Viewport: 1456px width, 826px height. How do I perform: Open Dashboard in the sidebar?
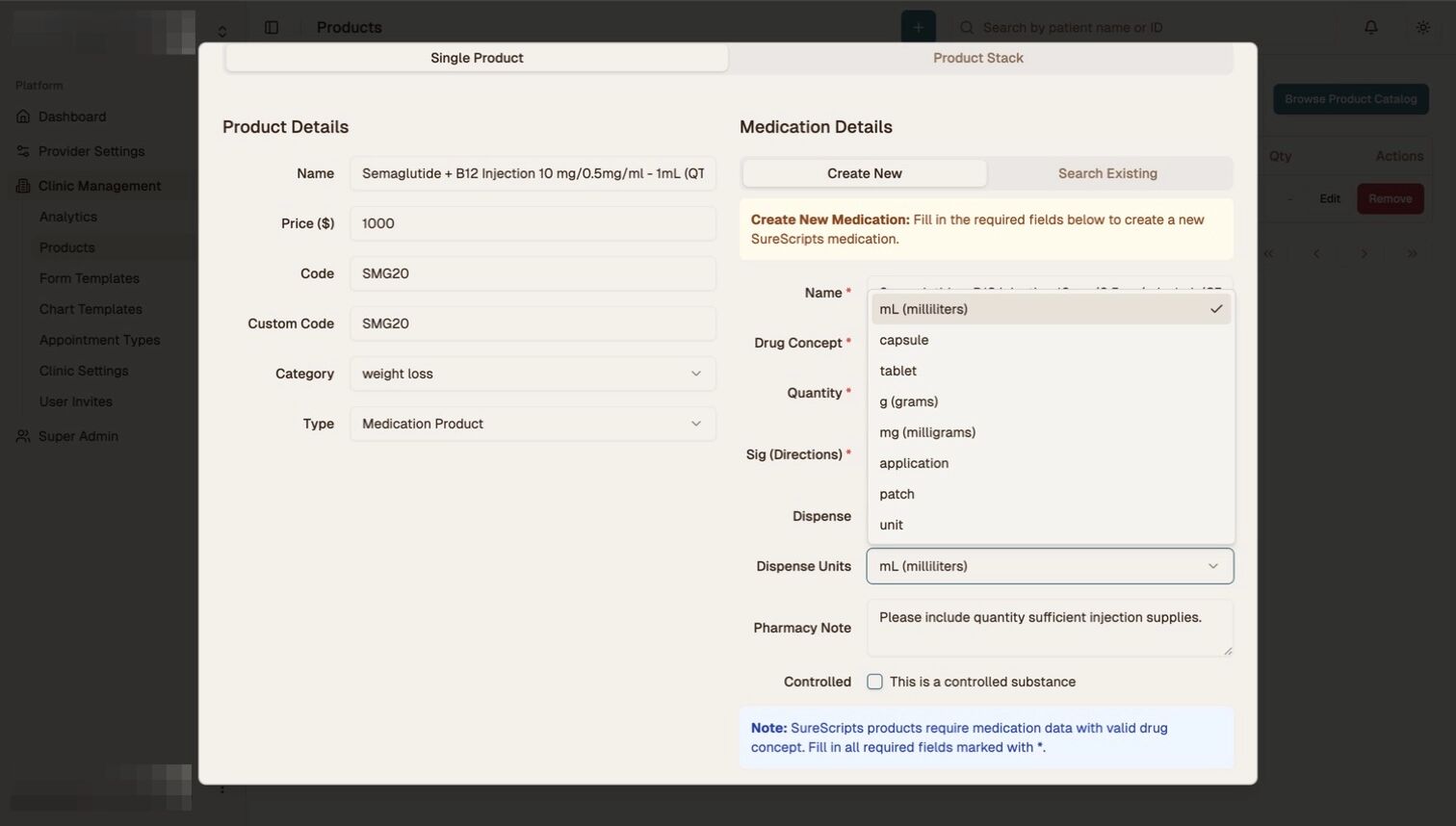pyautogui.click(x=72, y=116)
